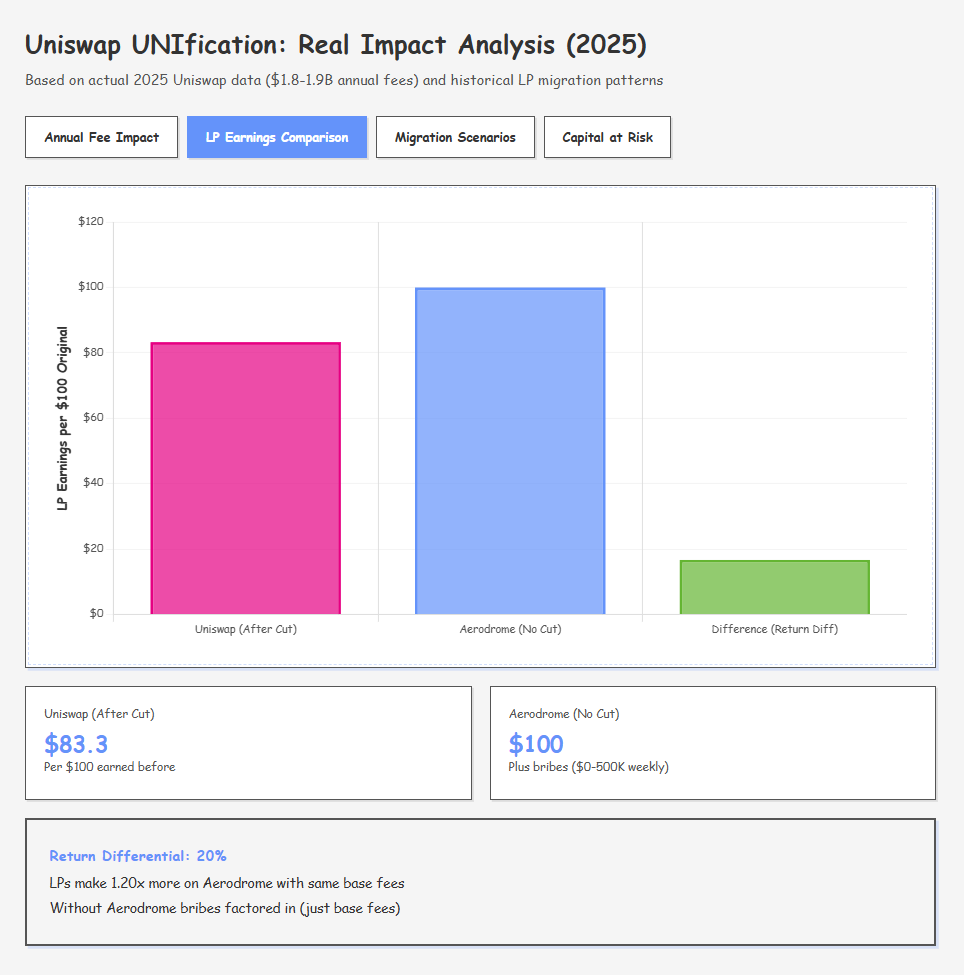Click the 'Uniswap (After Cut)' x-axis label

pyautogui.click(x=246, y=629)
